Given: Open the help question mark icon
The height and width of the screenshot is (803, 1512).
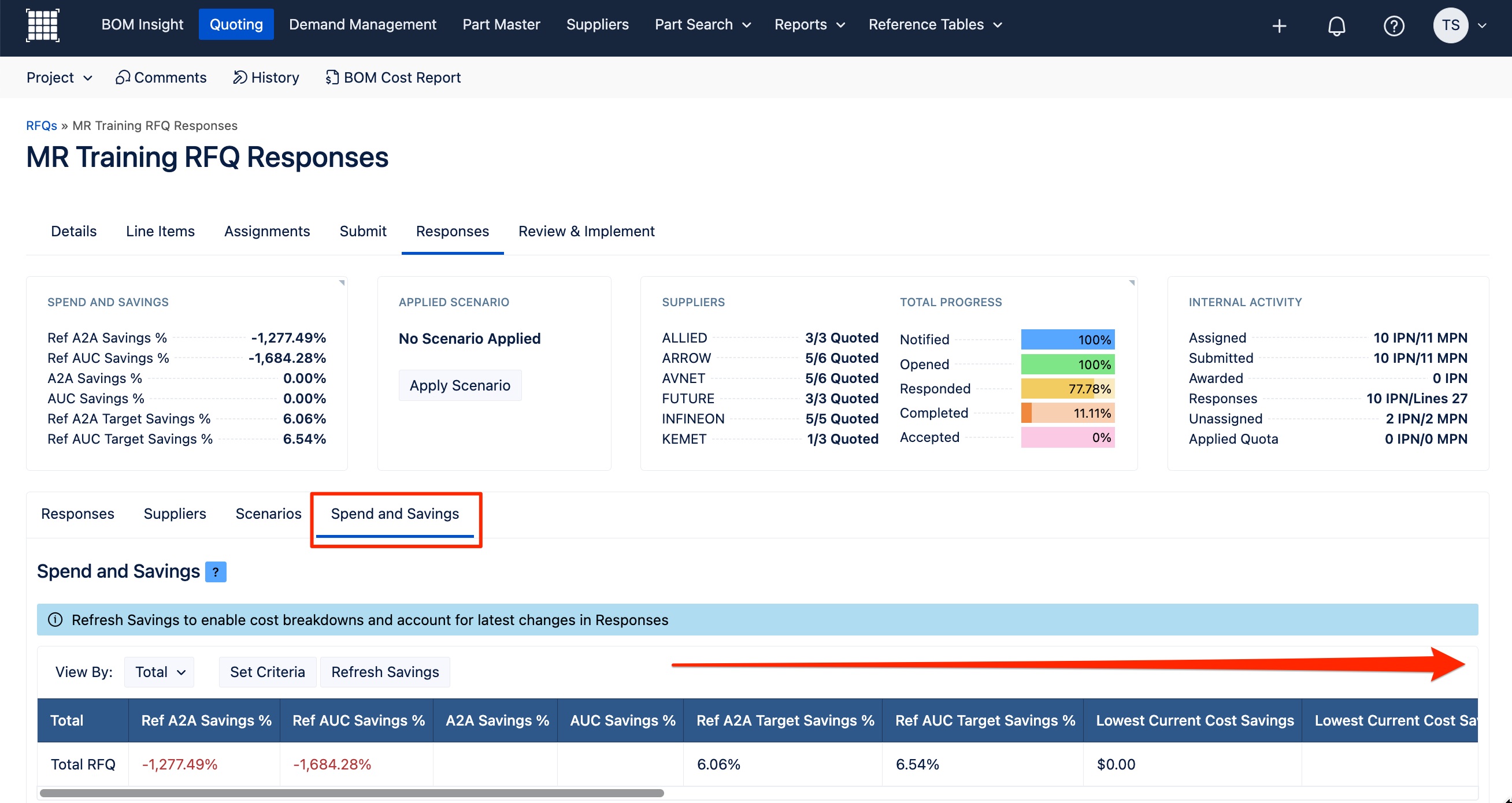Looking at the screenshot, I should tap(1394, 26).
